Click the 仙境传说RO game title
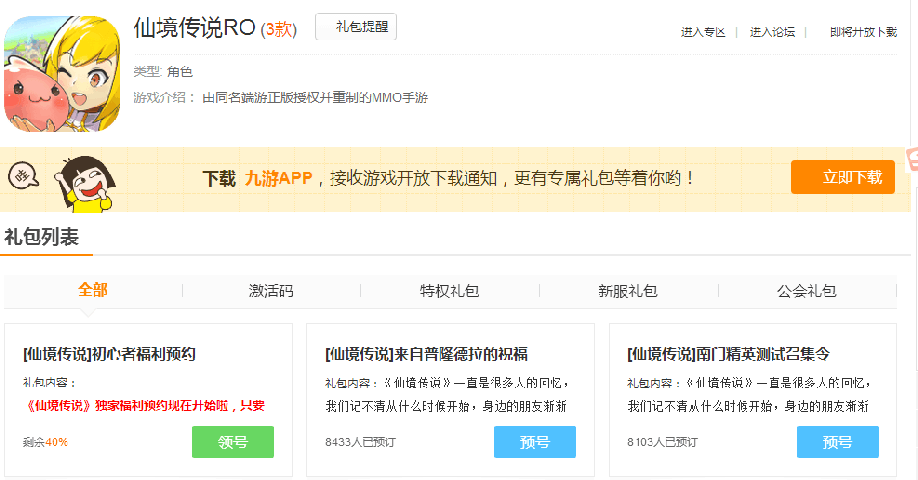 click(x=194, y=28)
